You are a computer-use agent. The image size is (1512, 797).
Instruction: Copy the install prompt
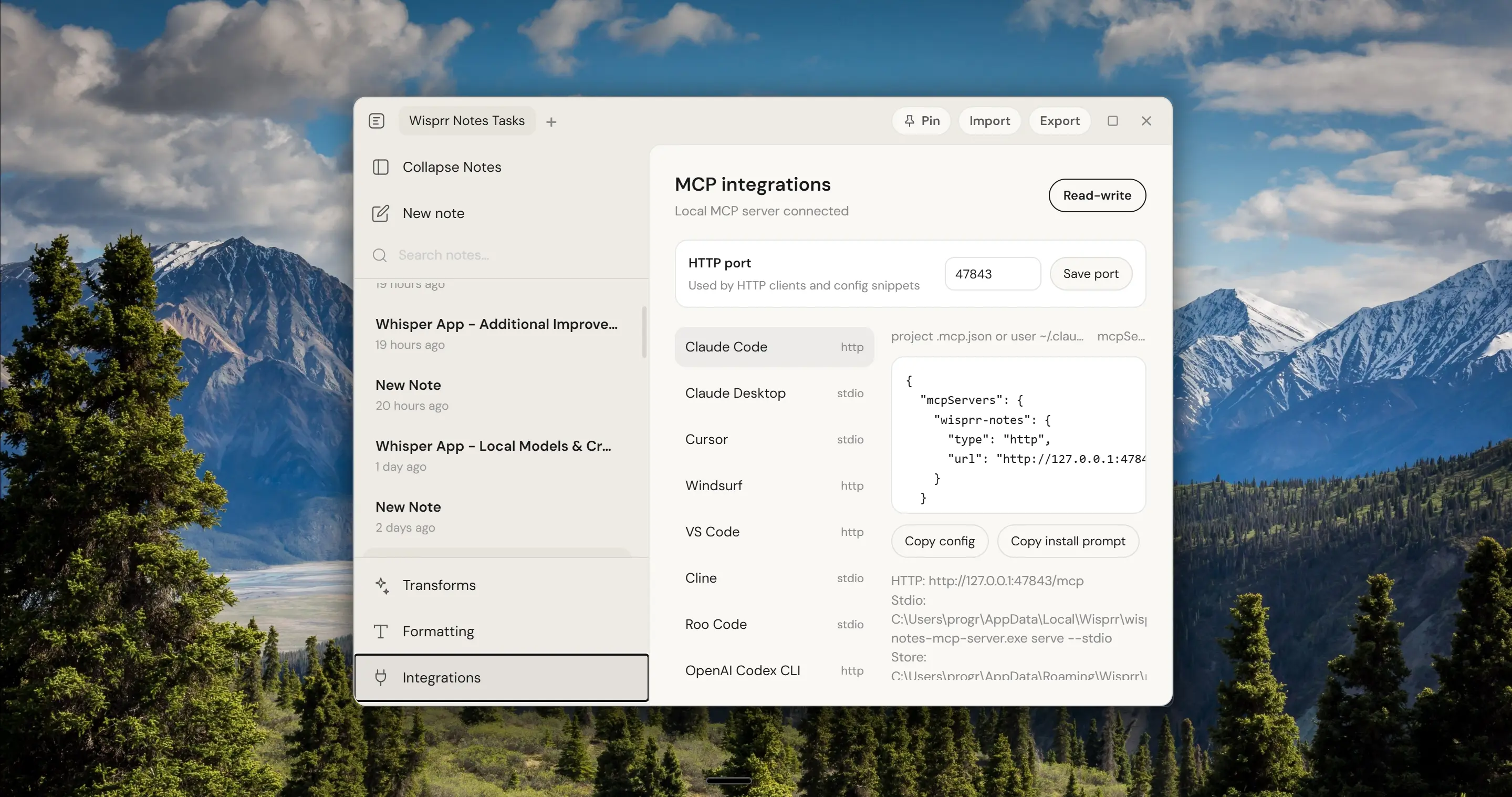(1068, 541)
